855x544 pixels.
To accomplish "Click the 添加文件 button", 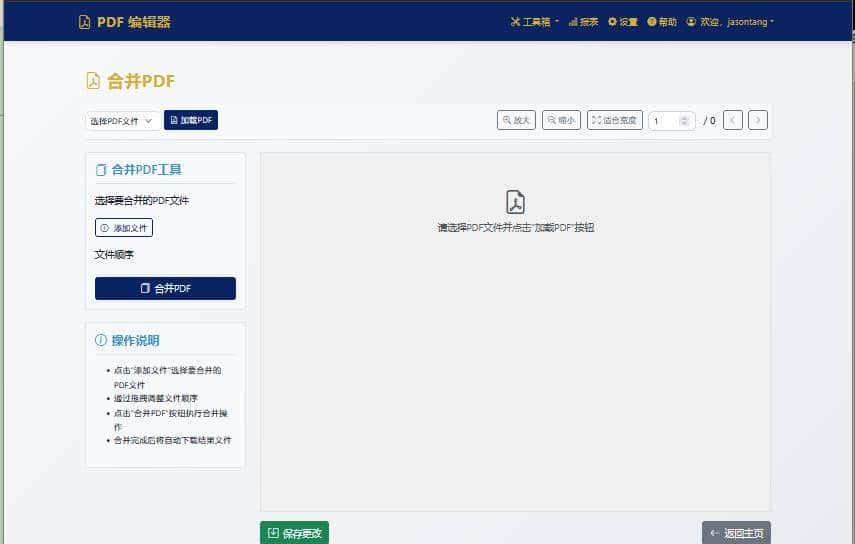I will click(x=124, y=228).
